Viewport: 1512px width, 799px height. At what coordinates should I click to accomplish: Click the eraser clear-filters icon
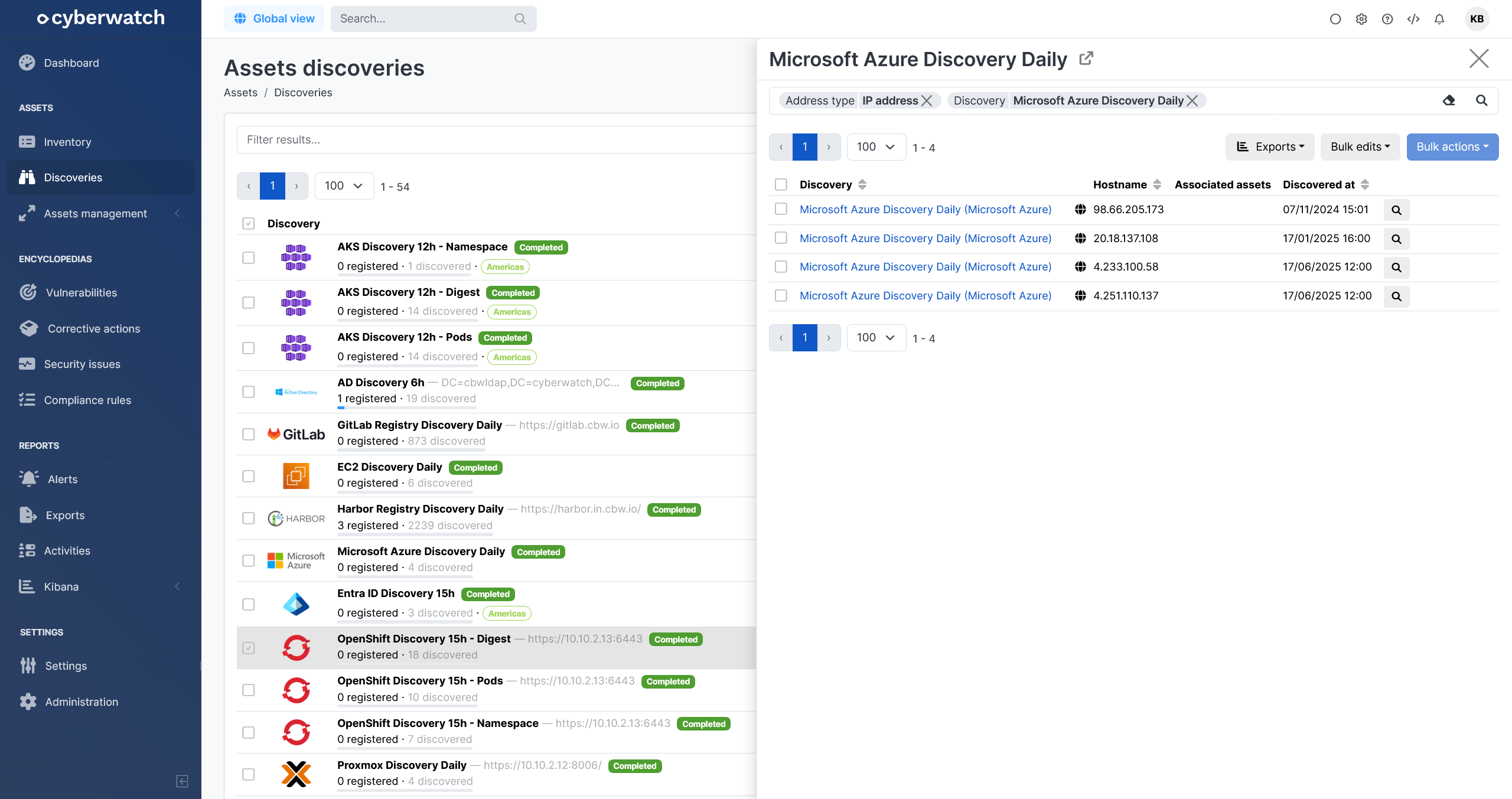[x=1449, y=100]
